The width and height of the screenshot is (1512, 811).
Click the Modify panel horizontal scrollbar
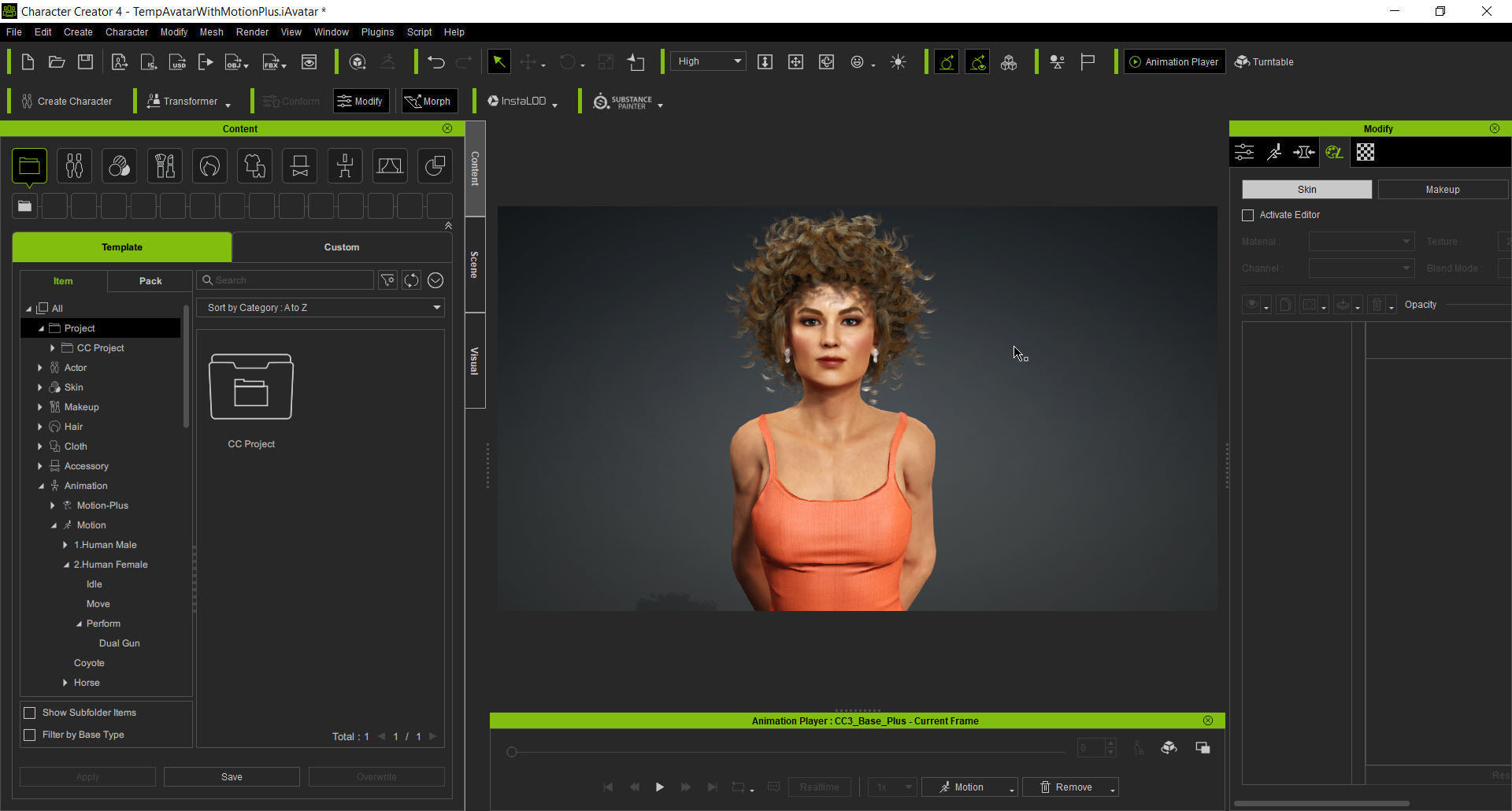(x=1321, y=804)
